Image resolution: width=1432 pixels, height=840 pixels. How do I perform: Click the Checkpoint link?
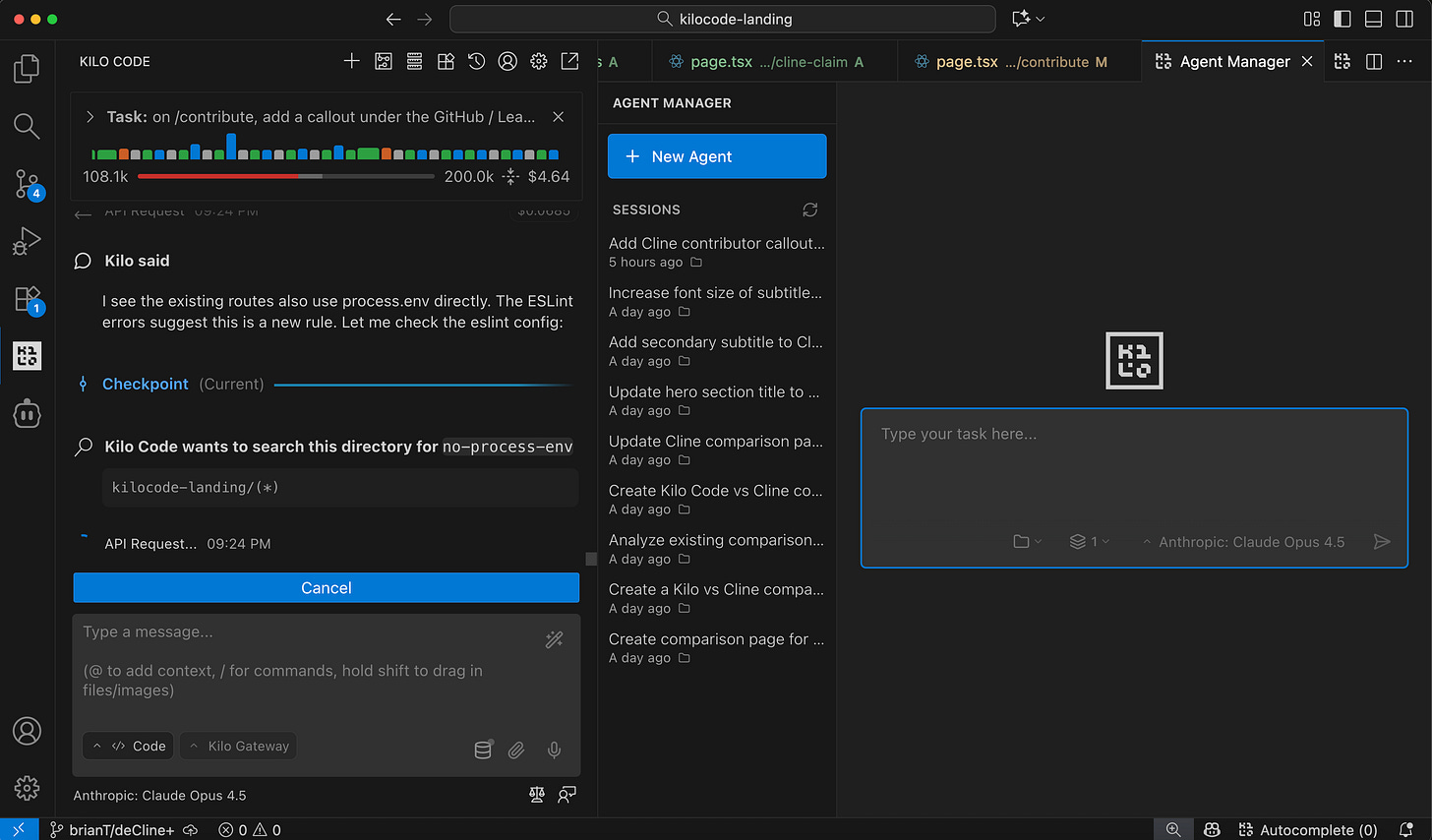pyautogui.click(x=145, y=384)
